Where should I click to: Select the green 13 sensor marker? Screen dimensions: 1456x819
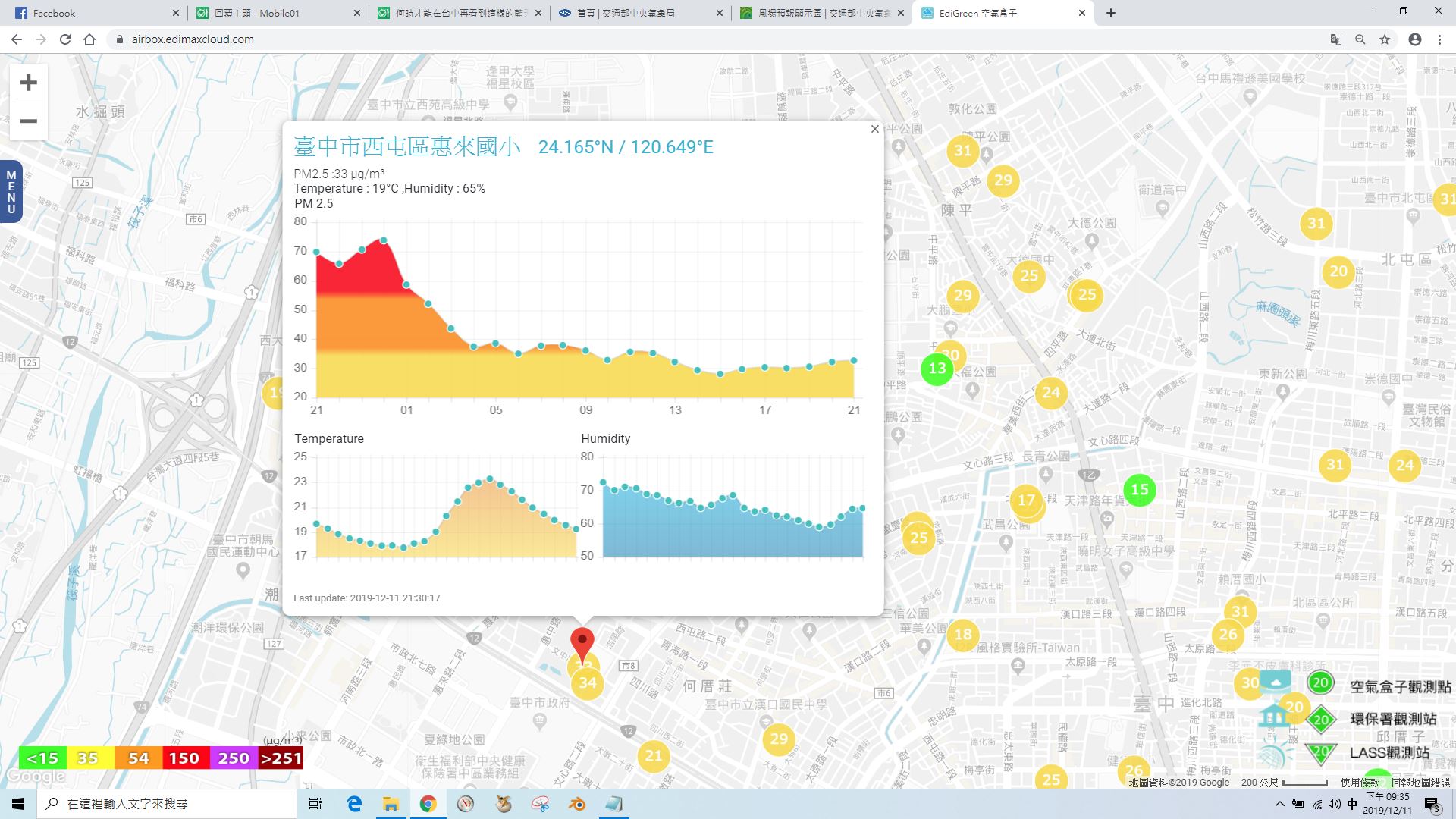pyautogui.click(x=937, y=369)
